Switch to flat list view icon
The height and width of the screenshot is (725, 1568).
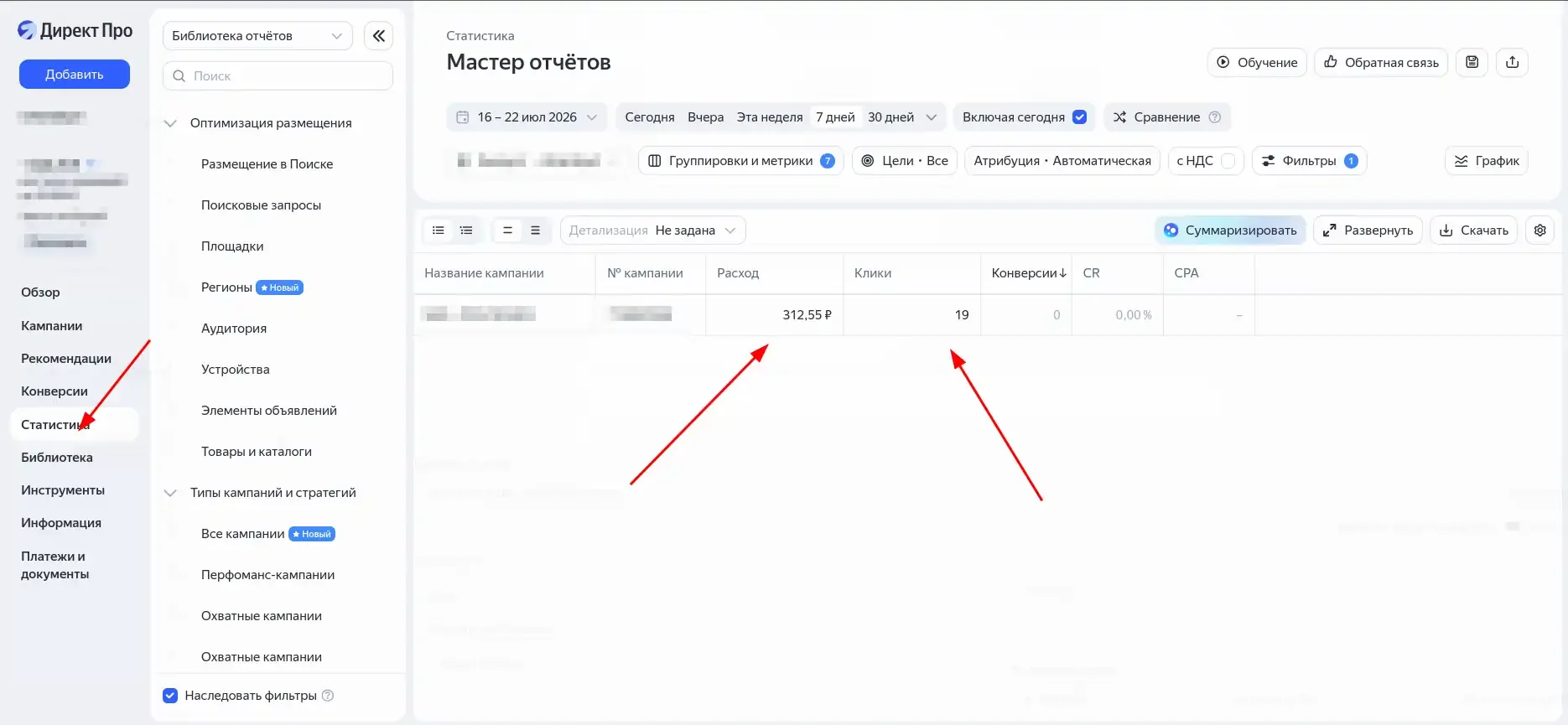(x=439, y=230)
